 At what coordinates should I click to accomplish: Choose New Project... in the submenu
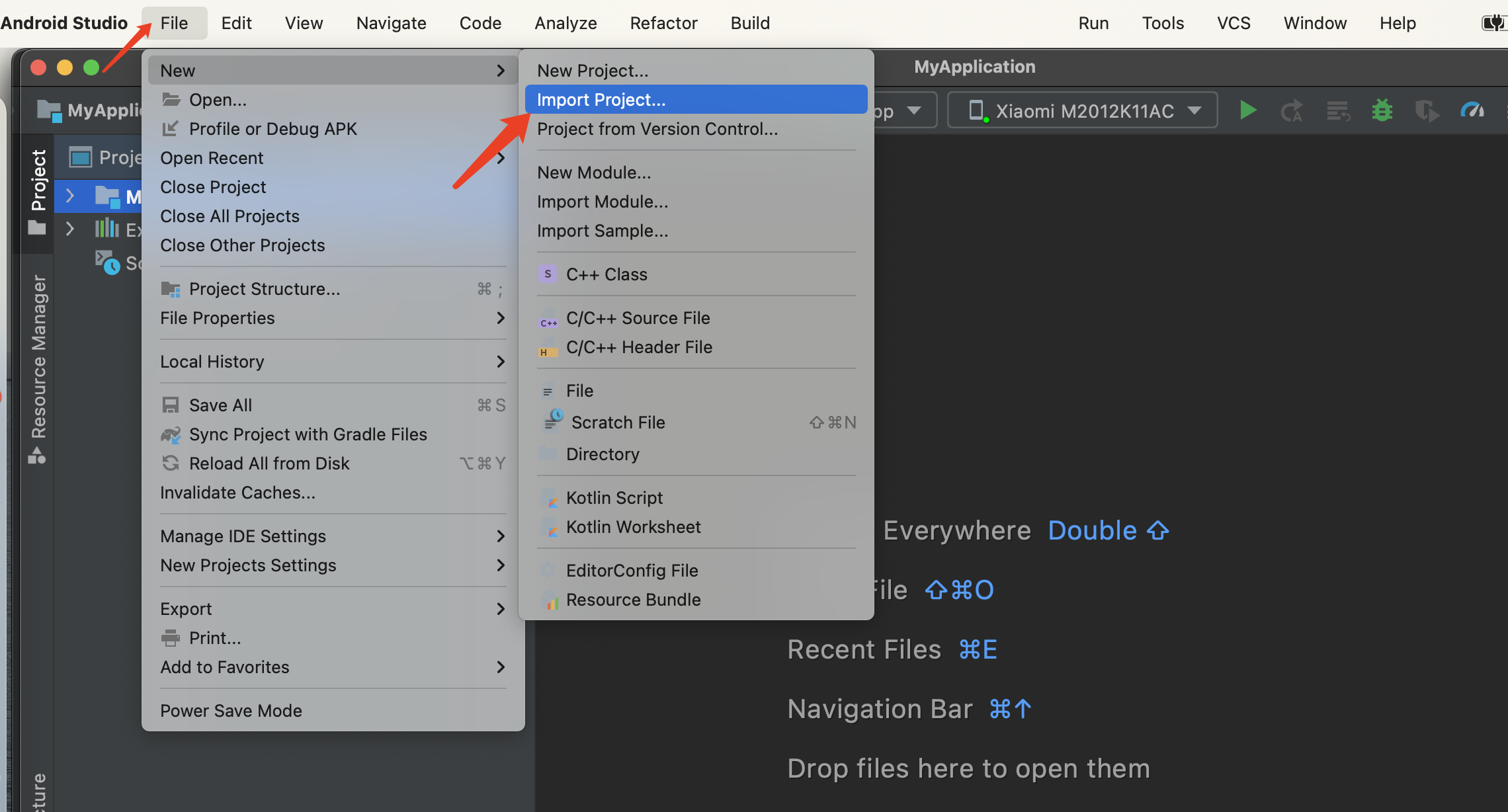(696, 70)
